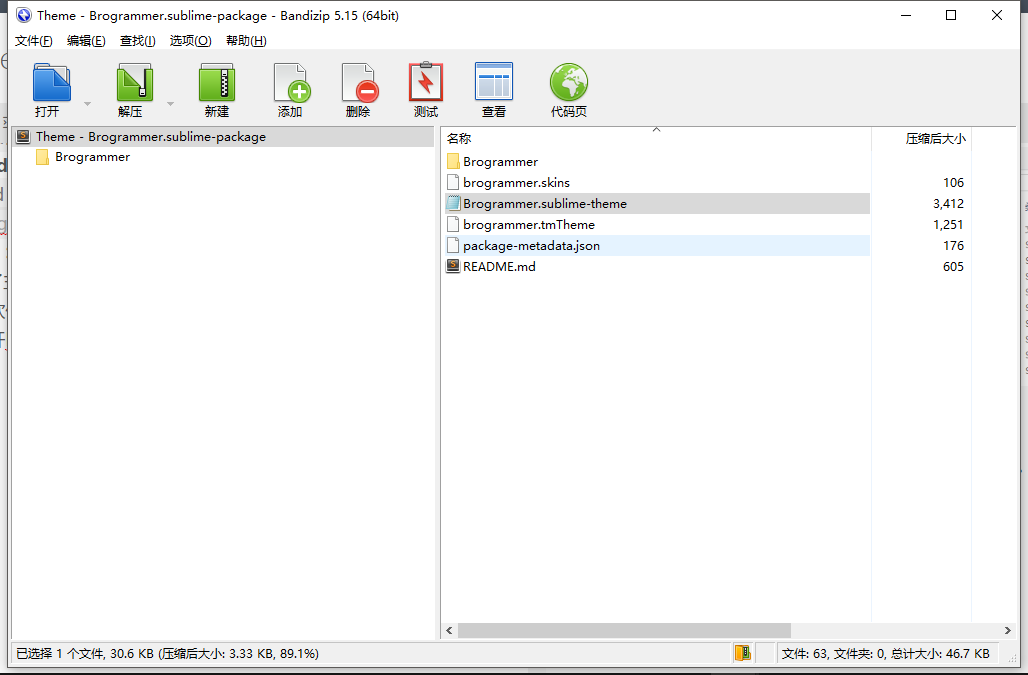Select Brogrammer.sublime-theme file
The width and height of the screenshot is (1028, 675).
tap(658, 203)
